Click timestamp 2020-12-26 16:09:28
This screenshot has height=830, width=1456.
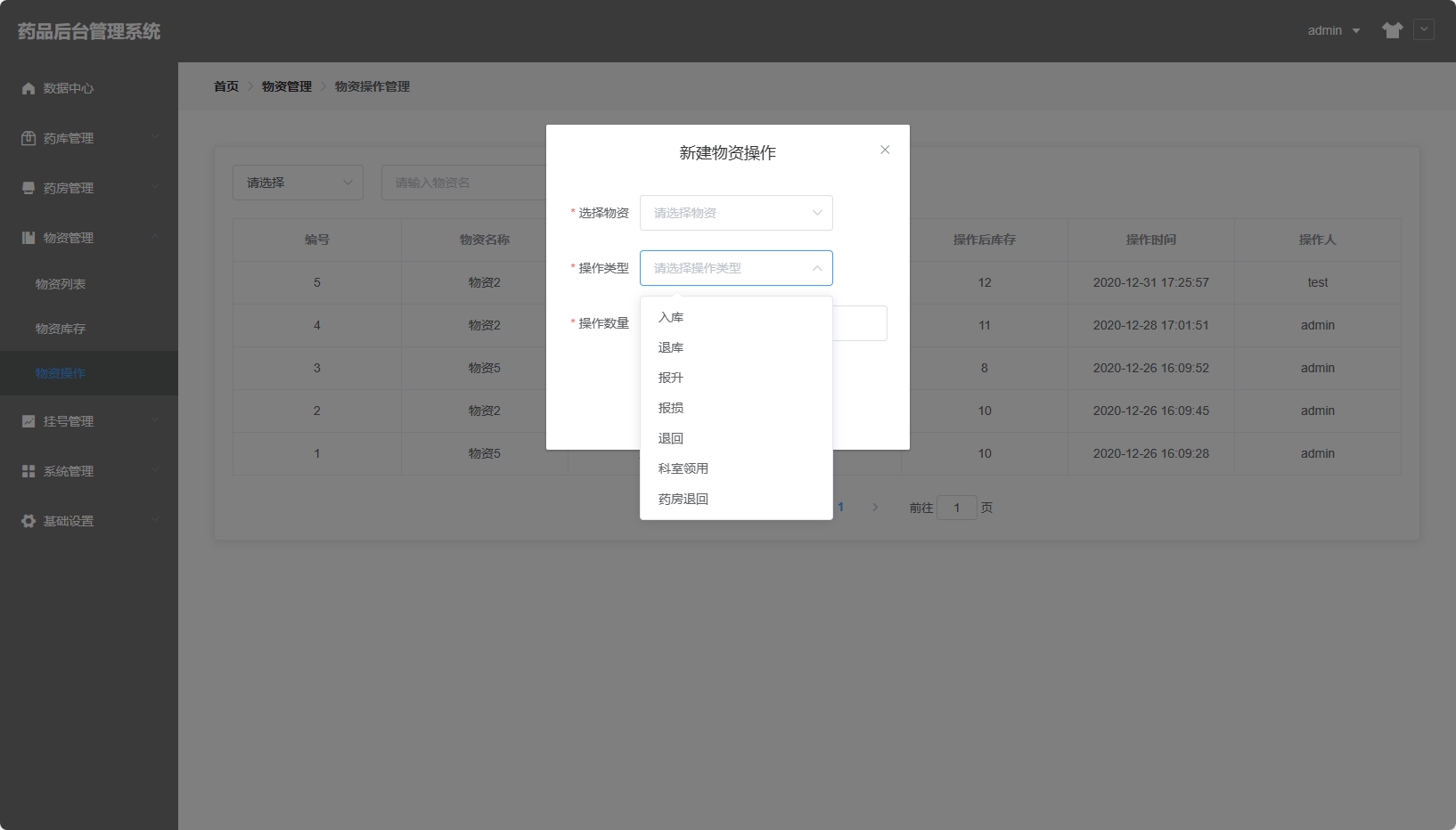coord(1151,453)
